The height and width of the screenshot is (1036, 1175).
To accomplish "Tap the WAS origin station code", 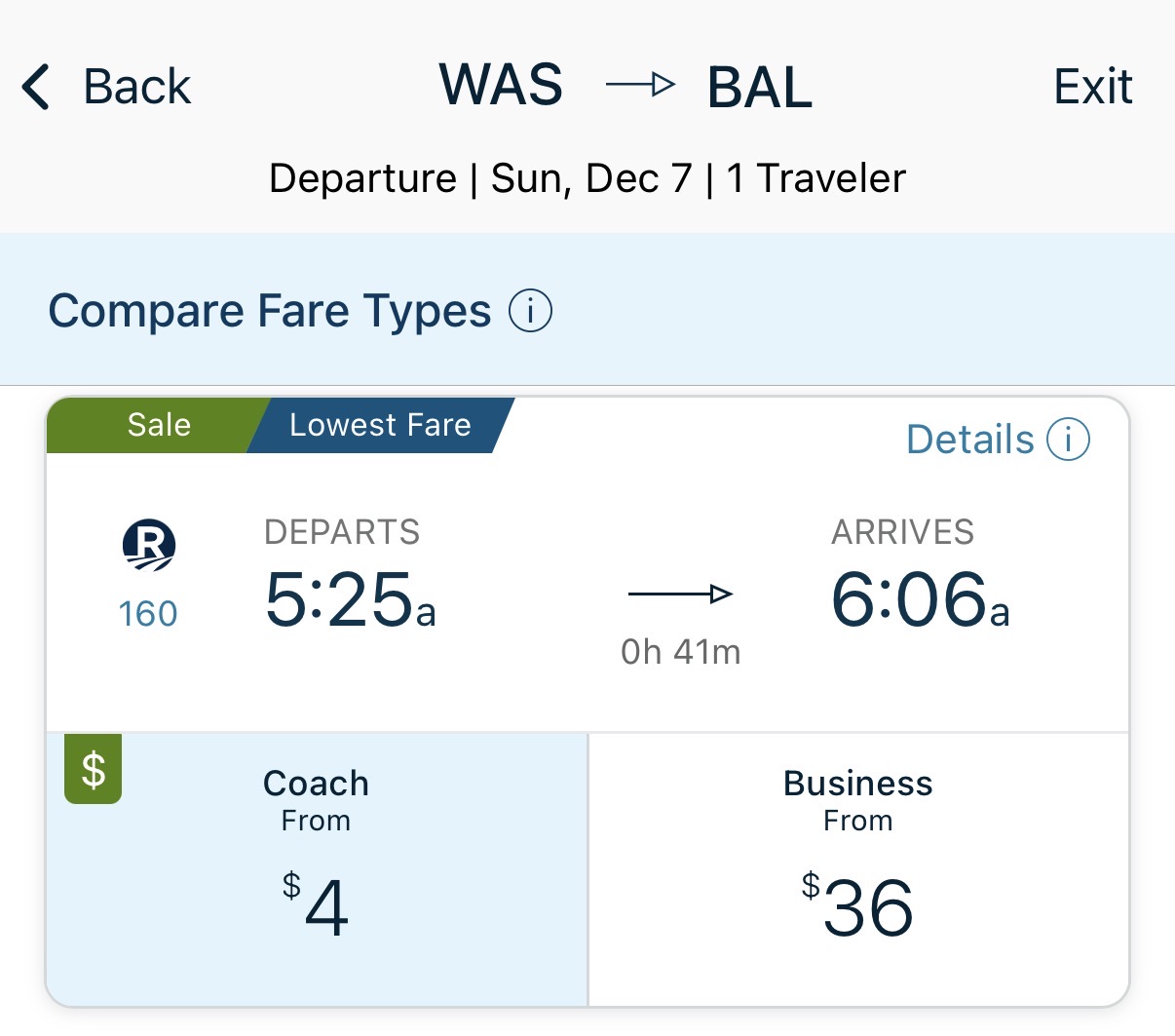I will point(501,85).
